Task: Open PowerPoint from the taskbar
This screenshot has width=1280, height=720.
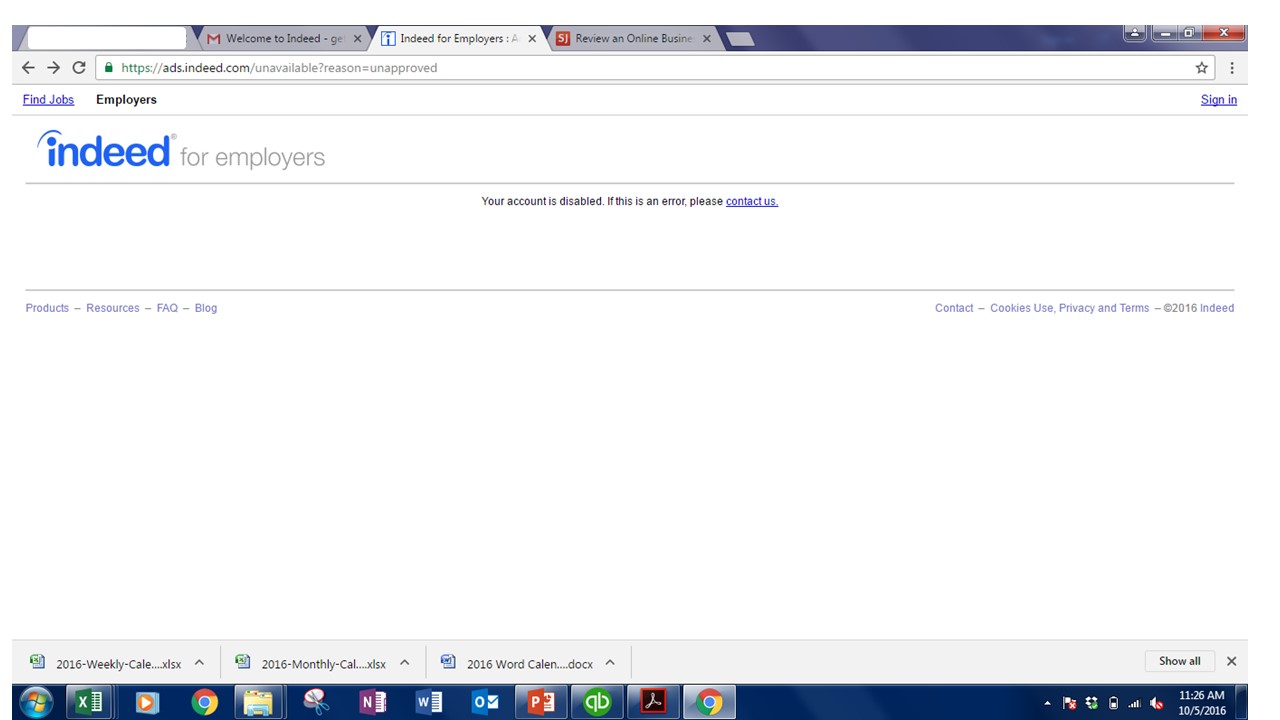Action: tap(541, 702)
